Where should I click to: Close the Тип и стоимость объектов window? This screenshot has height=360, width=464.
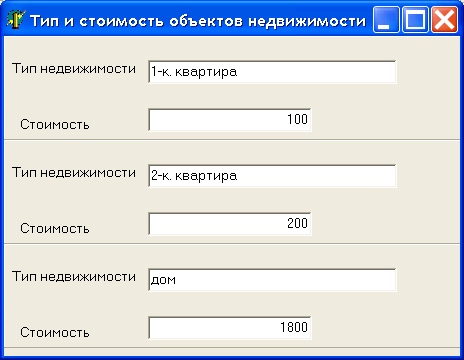point(444,20)
